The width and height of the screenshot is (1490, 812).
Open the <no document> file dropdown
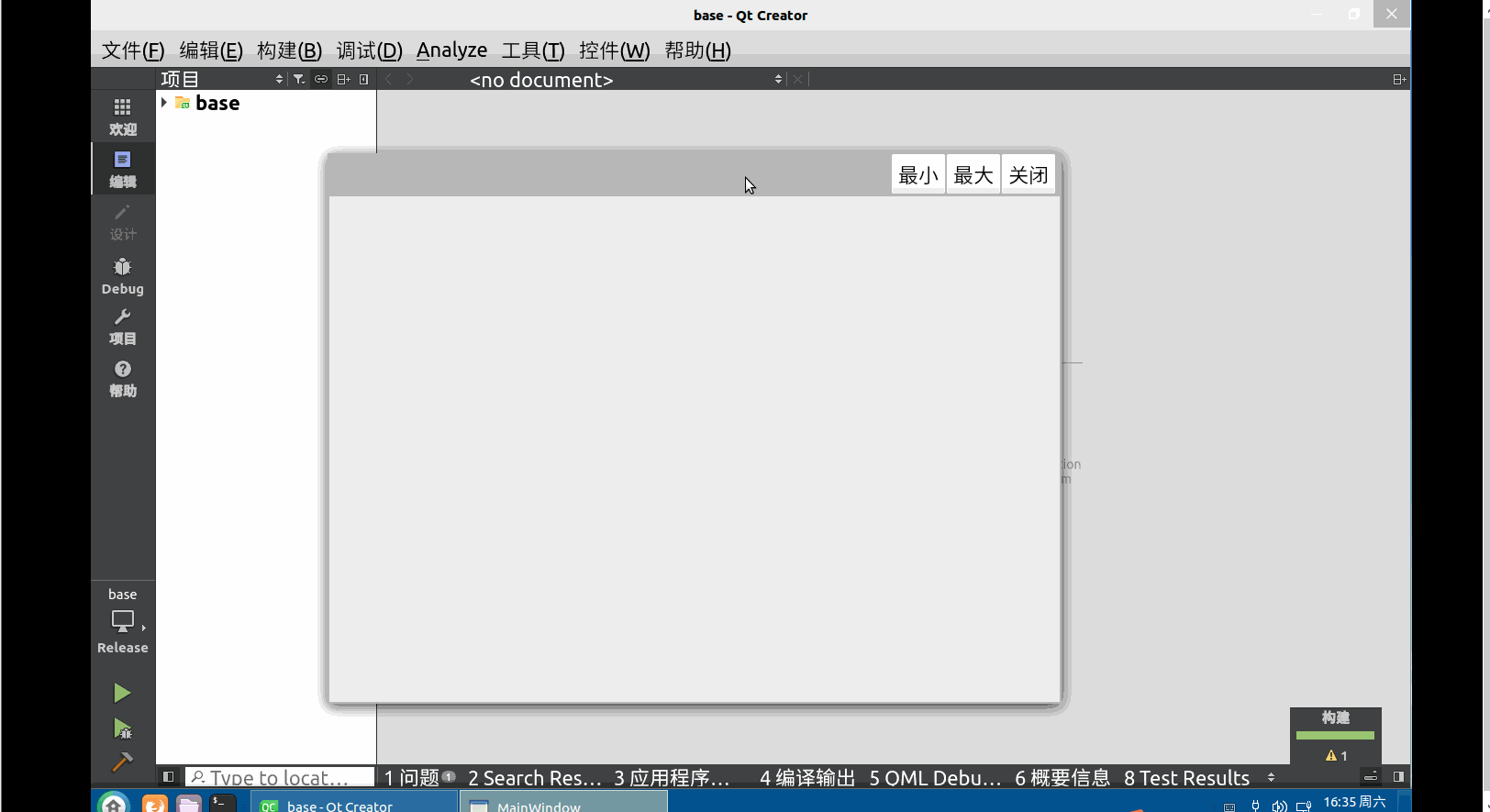pos(624,80)
